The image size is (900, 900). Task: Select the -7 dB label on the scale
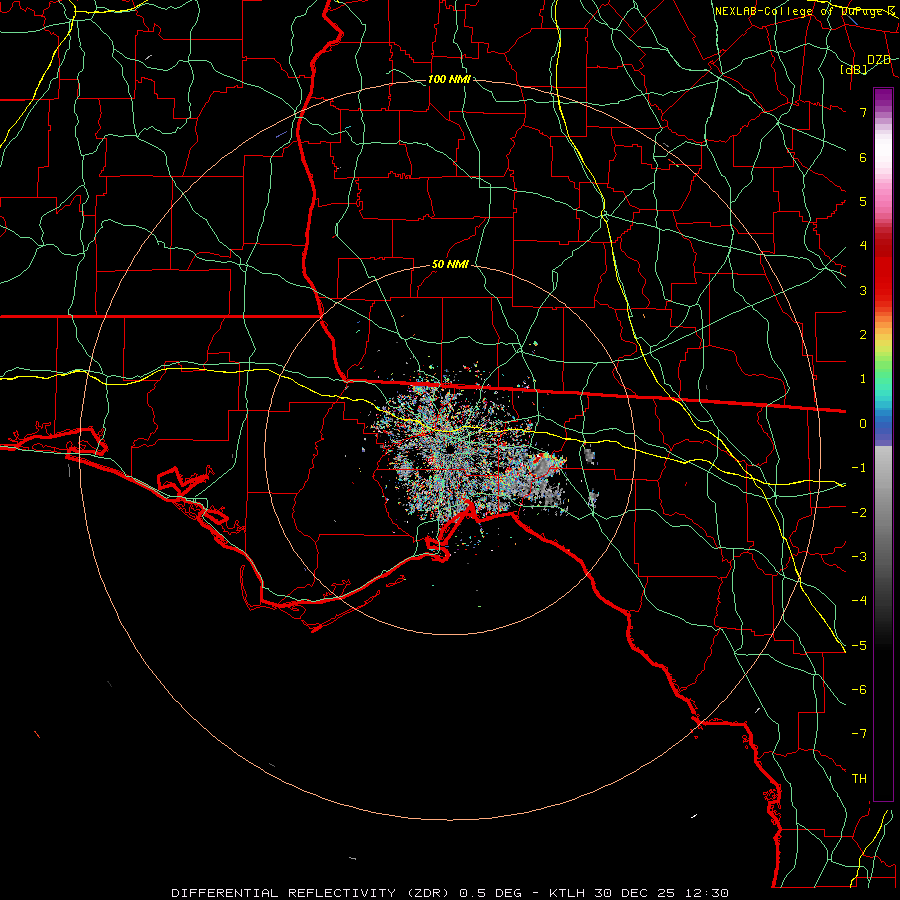click(859, 734)
